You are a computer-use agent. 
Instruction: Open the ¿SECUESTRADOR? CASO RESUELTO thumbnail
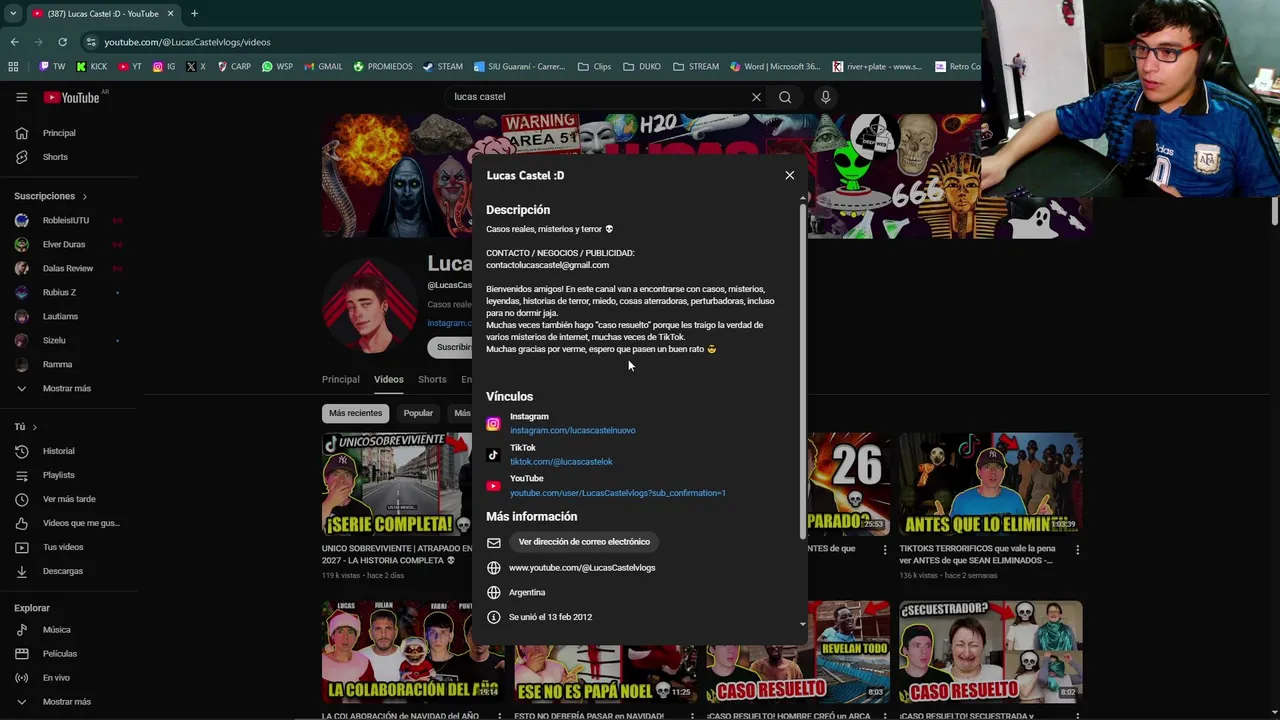click(x=990, y=652)
